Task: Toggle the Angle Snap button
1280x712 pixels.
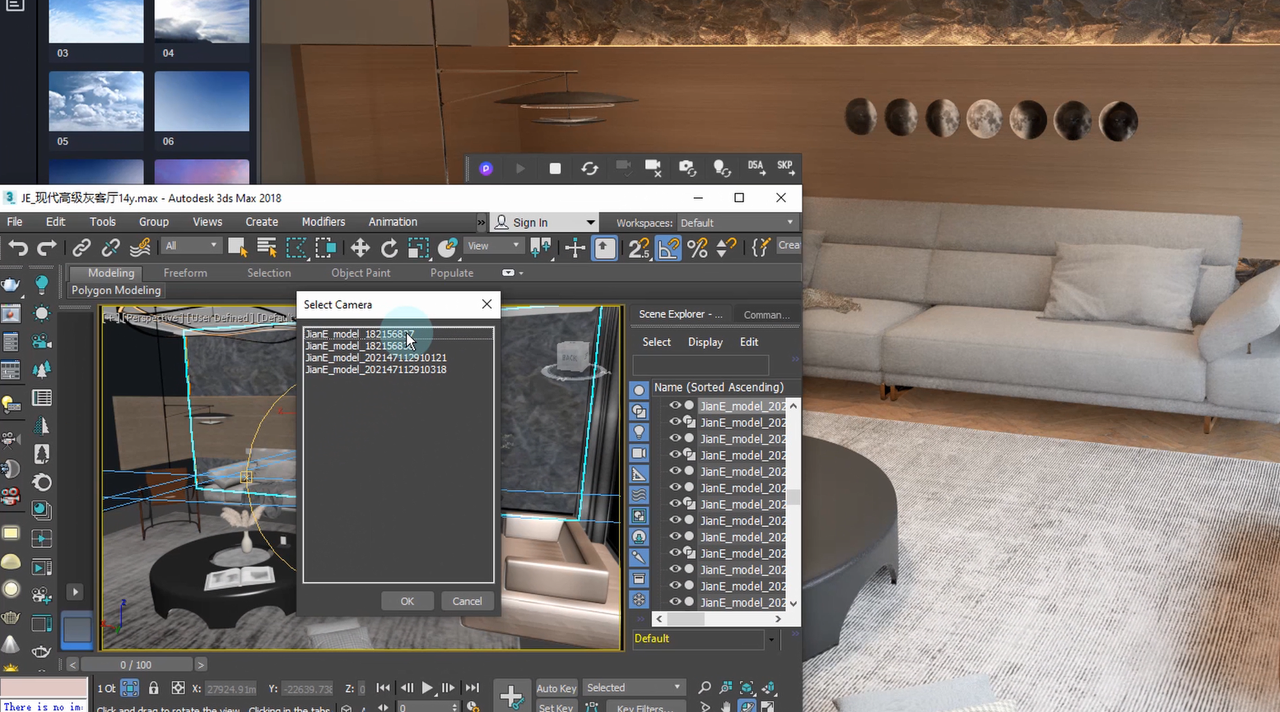Action: point(668,248)
